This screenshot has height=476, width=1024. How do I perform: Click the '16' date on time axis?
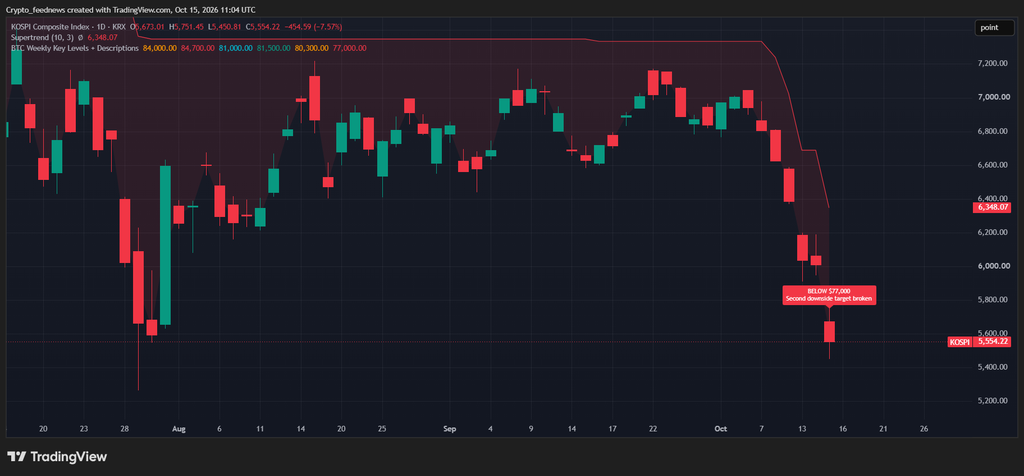(x=842, y=429)
